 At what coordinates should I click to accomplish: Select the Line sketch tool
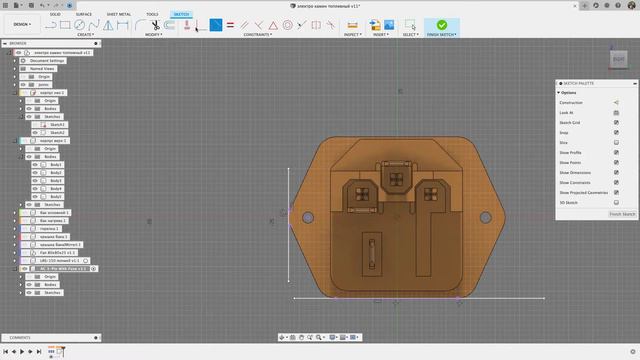click(x=51, y=25)
